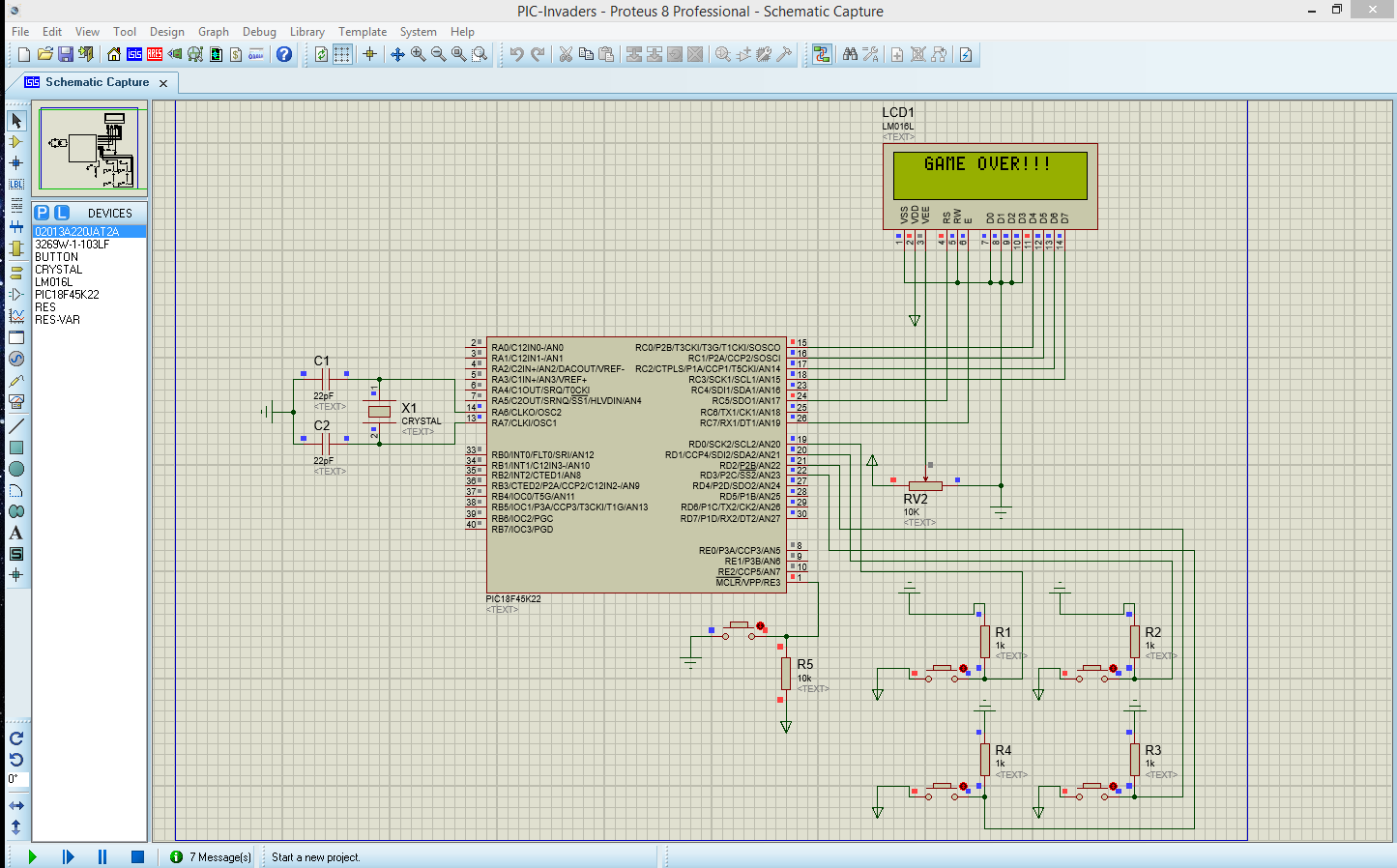Copy to clipboard icon
Screen dimensions: 1397x868
(586, 54)
